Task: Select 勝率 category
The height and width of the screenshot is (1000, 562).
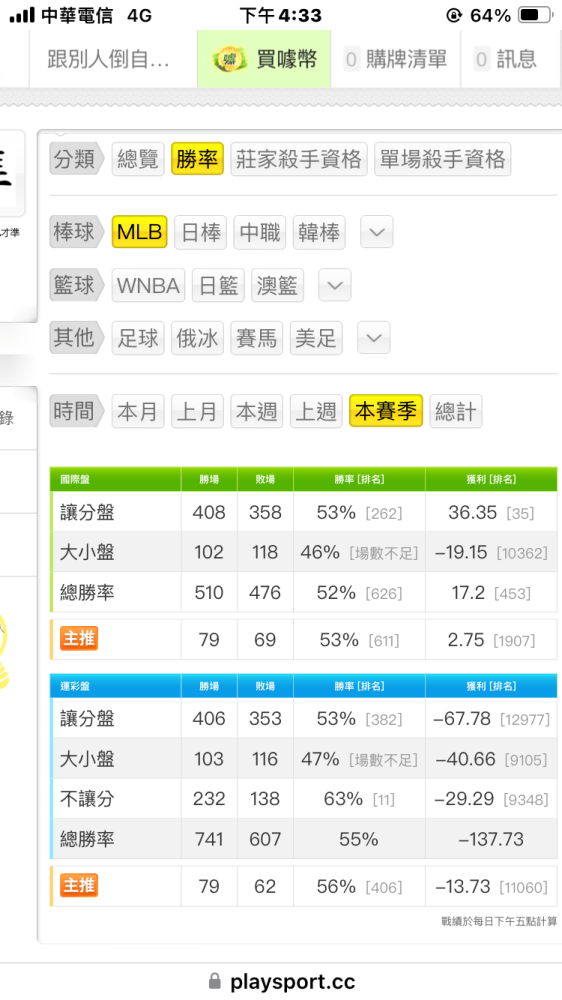Action: tap(197, 159)
